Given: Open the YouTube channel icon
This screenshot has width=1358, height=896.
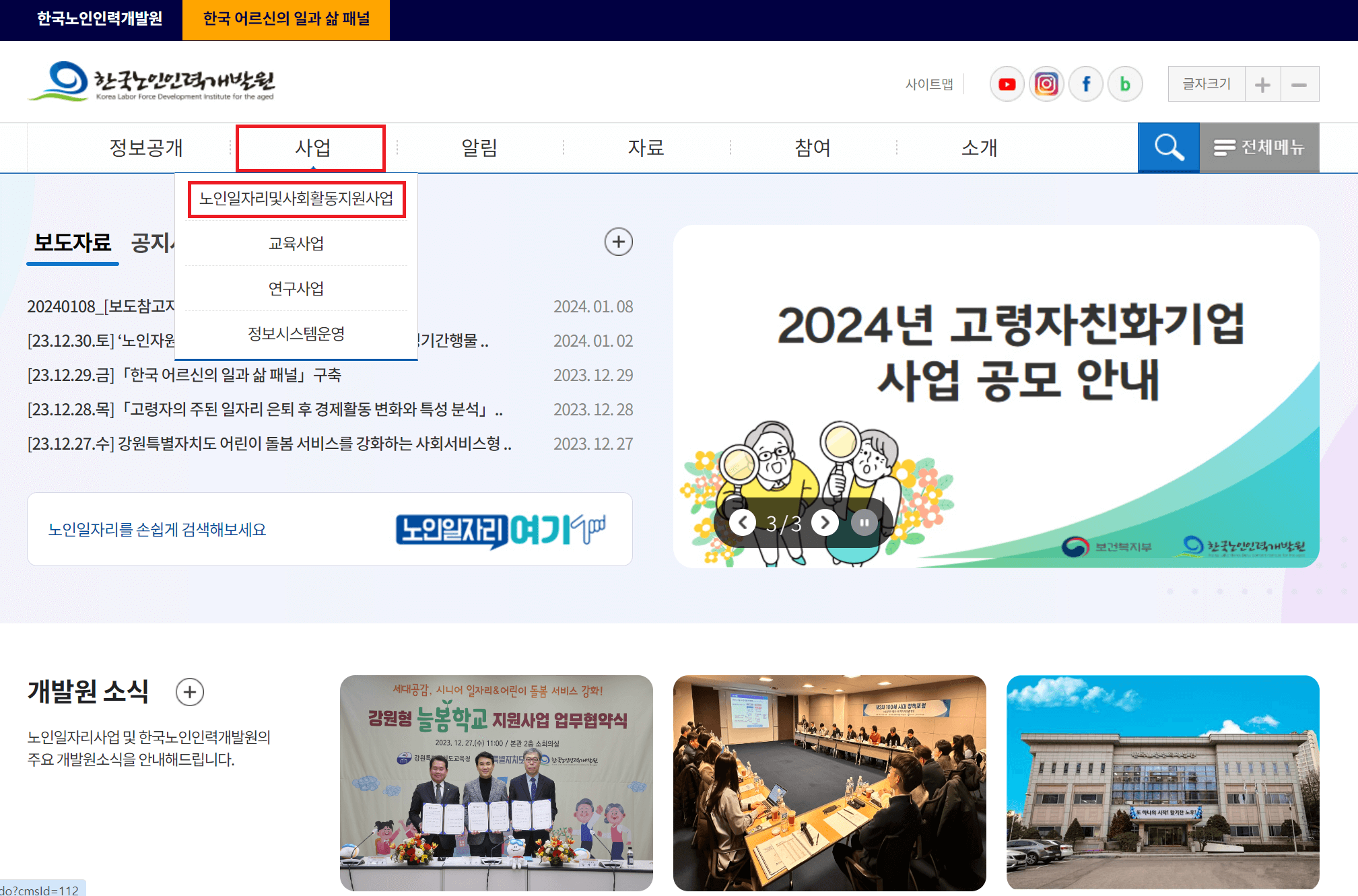Looking at the screenshot, I should 1007,84.
